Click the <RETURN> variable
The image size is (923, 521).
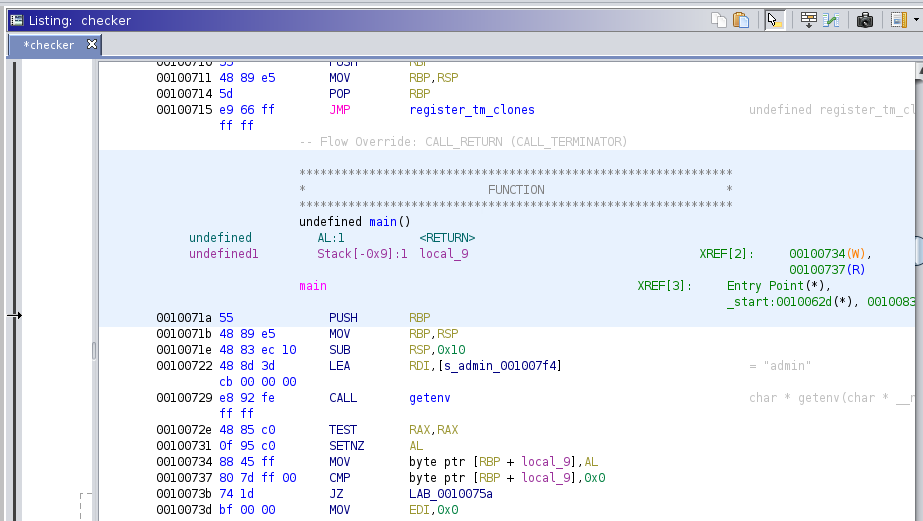pyautogui.click(x=447, y=237)
